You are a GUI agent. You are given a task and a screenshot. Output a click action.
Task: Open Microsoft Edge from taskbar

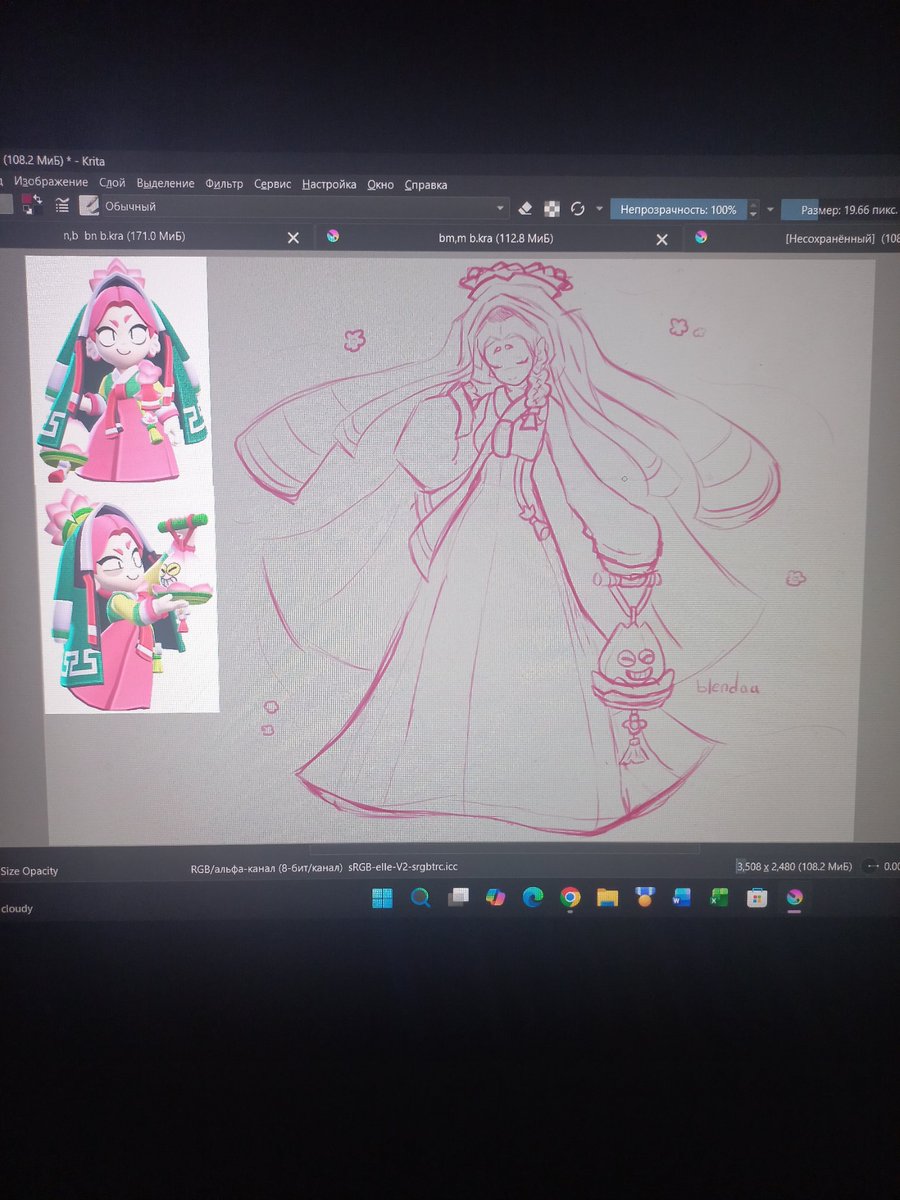point(532,898)
